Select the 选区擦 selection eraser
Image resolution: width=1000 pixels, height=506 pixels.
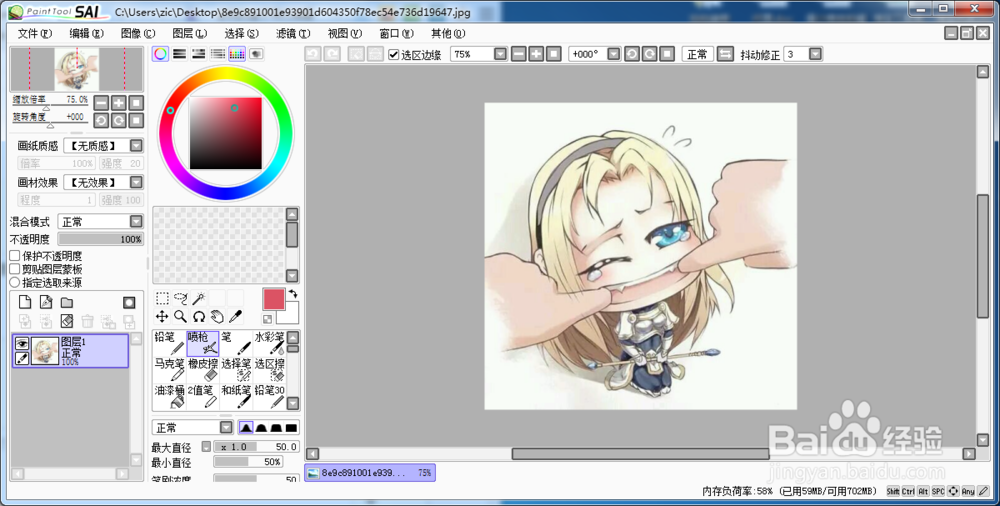tap(269, 370)
